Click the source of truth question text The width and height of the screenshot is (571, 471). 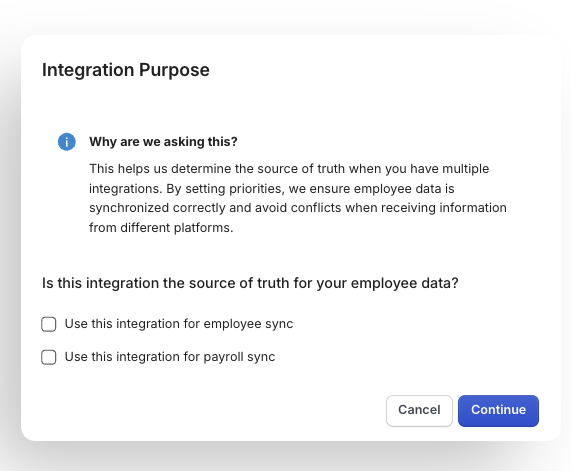(250, 283)
